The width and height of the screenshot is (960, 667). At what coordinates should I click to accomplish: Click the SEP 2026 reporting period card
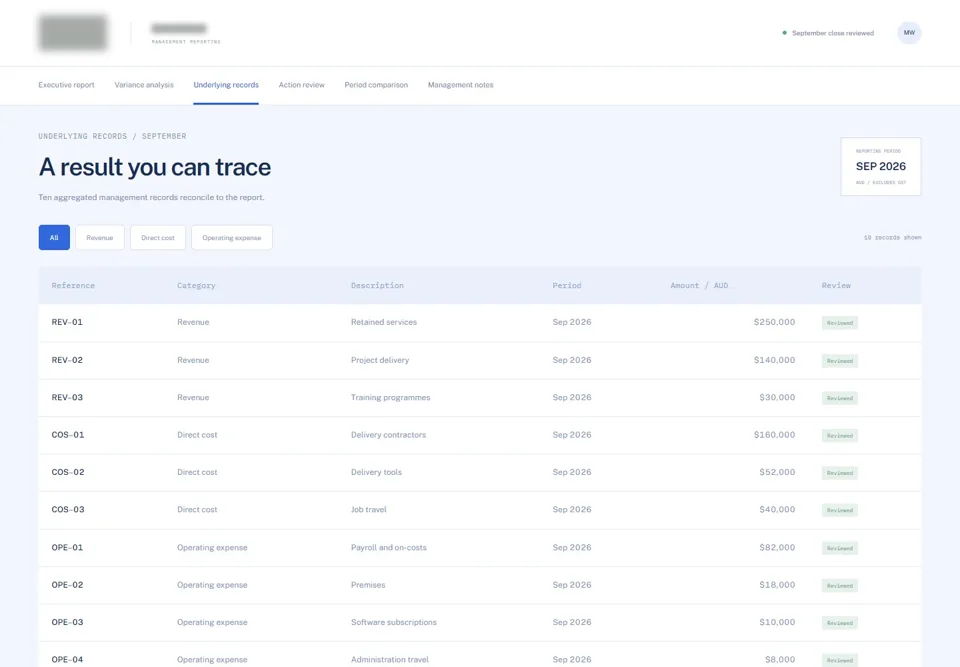[x=880, y=167]
